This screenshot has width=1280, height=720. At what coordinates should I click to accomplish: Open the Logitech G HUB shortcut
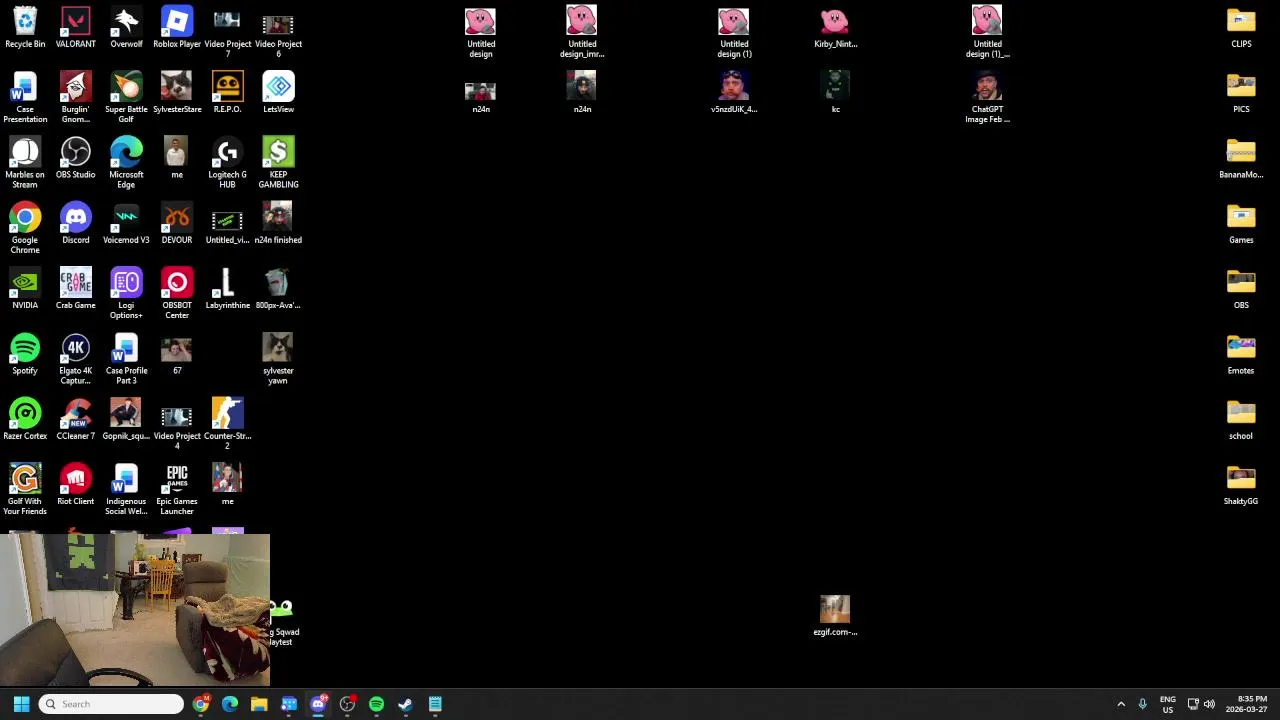227,163
